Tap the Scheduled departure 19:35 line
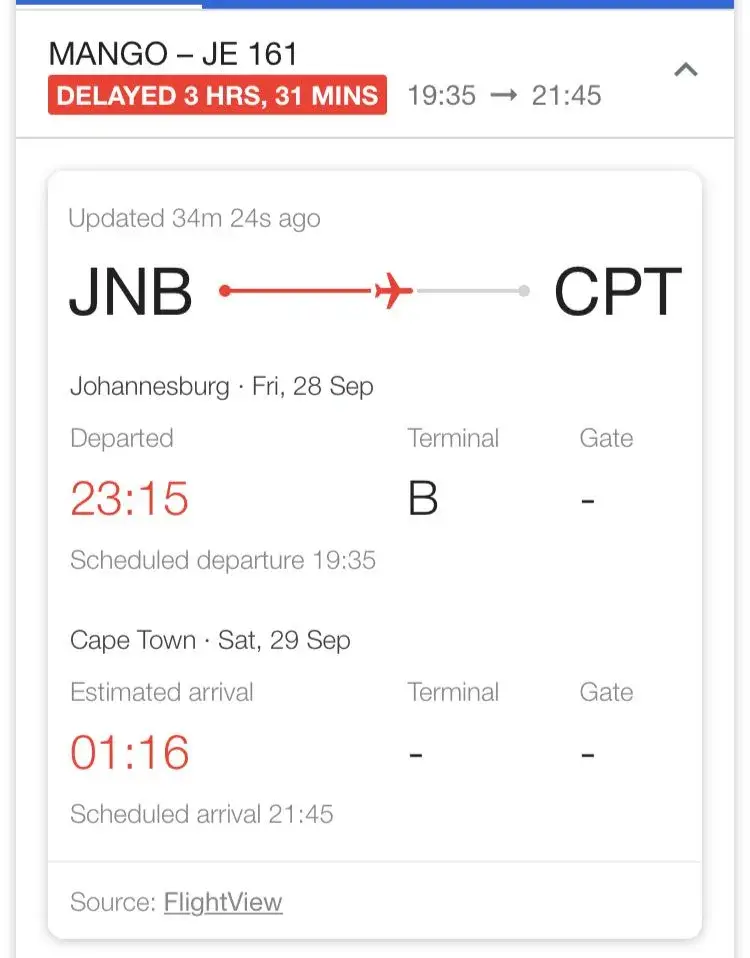The image size is (750, 958). [x=222, y=560]
